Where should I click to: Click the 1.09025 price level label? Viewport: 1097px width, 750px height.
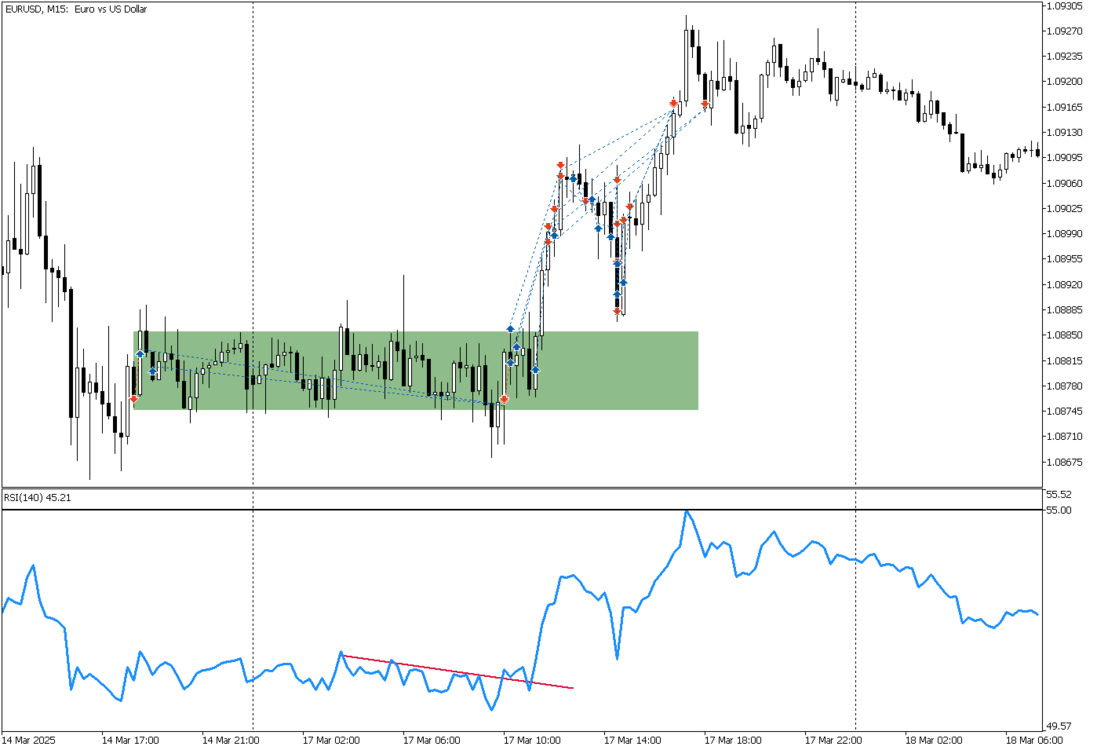(1064, 208)
